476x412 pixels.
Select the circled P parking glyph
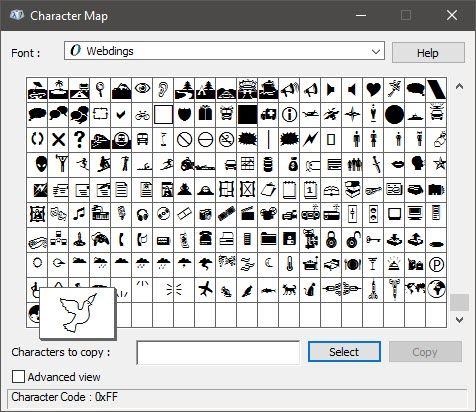[x=436, y=264]
